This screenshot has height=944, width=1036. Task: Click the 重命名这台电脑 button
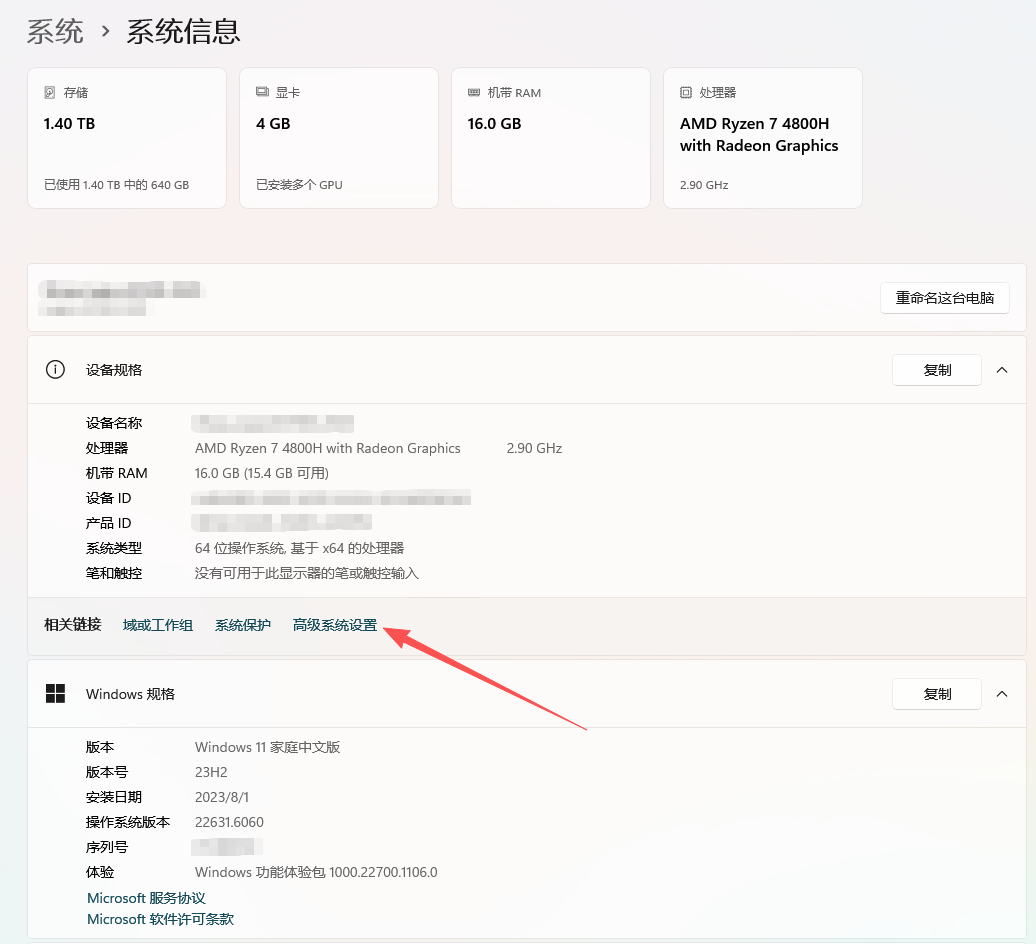pyautogui.click(x=943, y=297)
